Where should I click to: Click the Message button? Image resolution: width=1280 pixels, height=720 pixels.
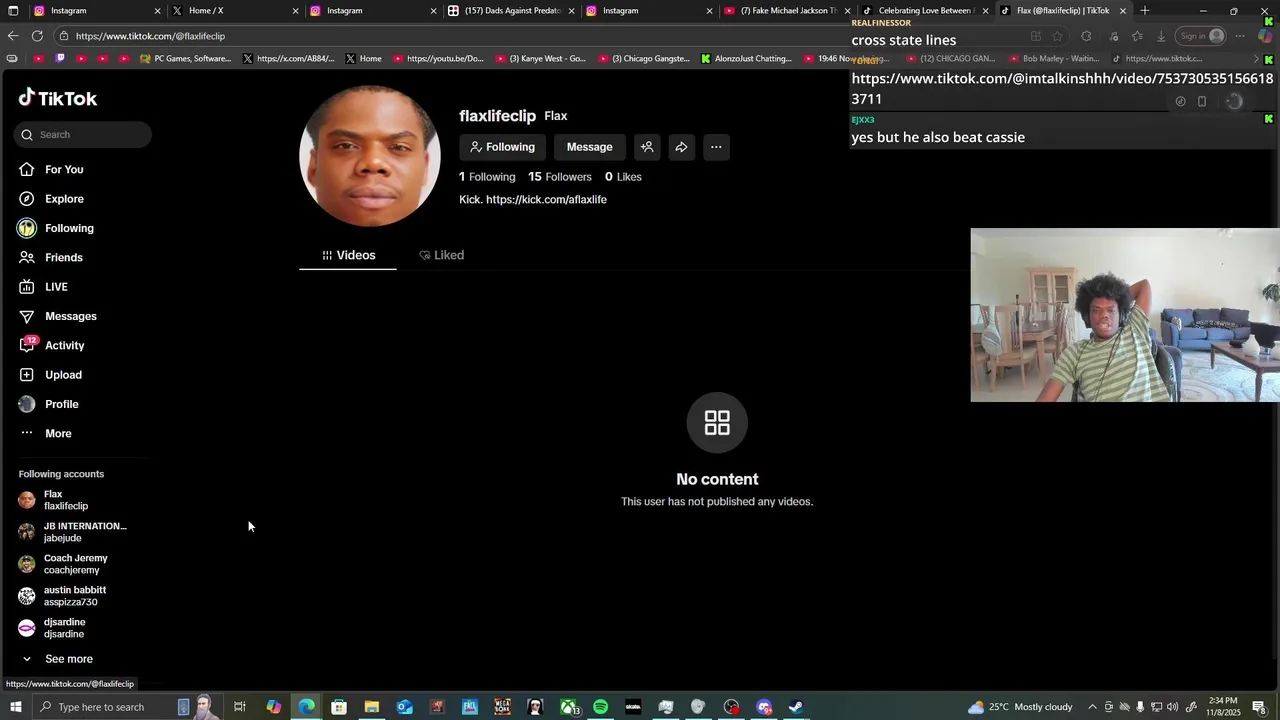(x=589, y=147)
